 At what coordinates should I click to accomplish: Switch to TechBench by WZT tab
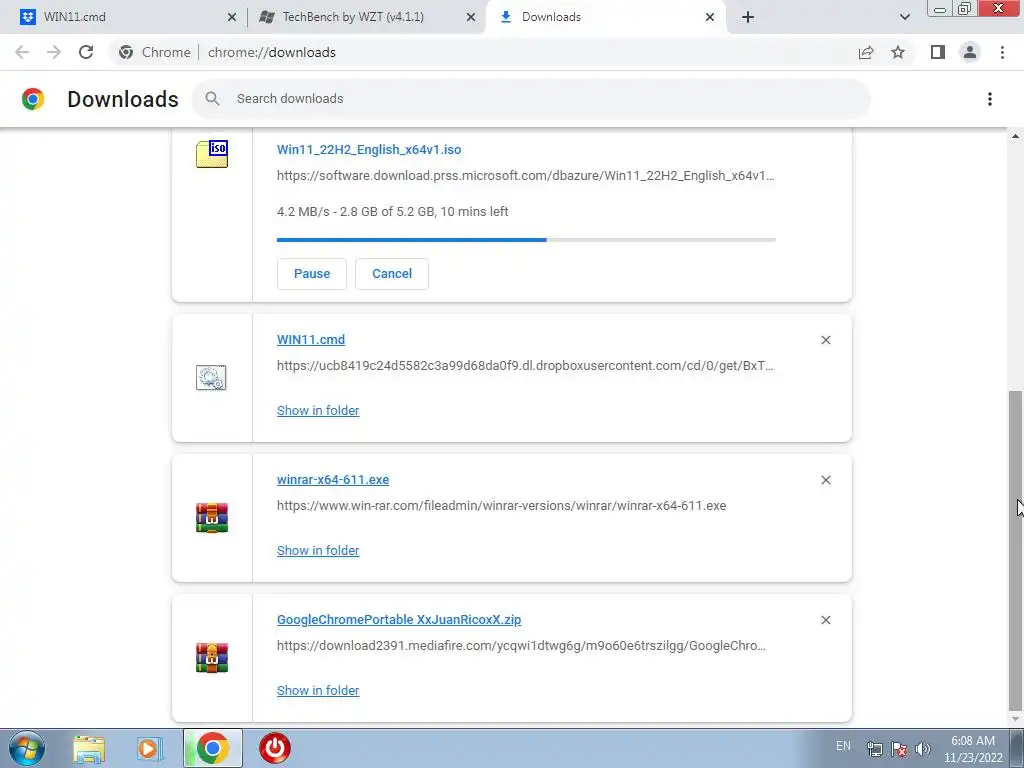[x=366, y=17]
